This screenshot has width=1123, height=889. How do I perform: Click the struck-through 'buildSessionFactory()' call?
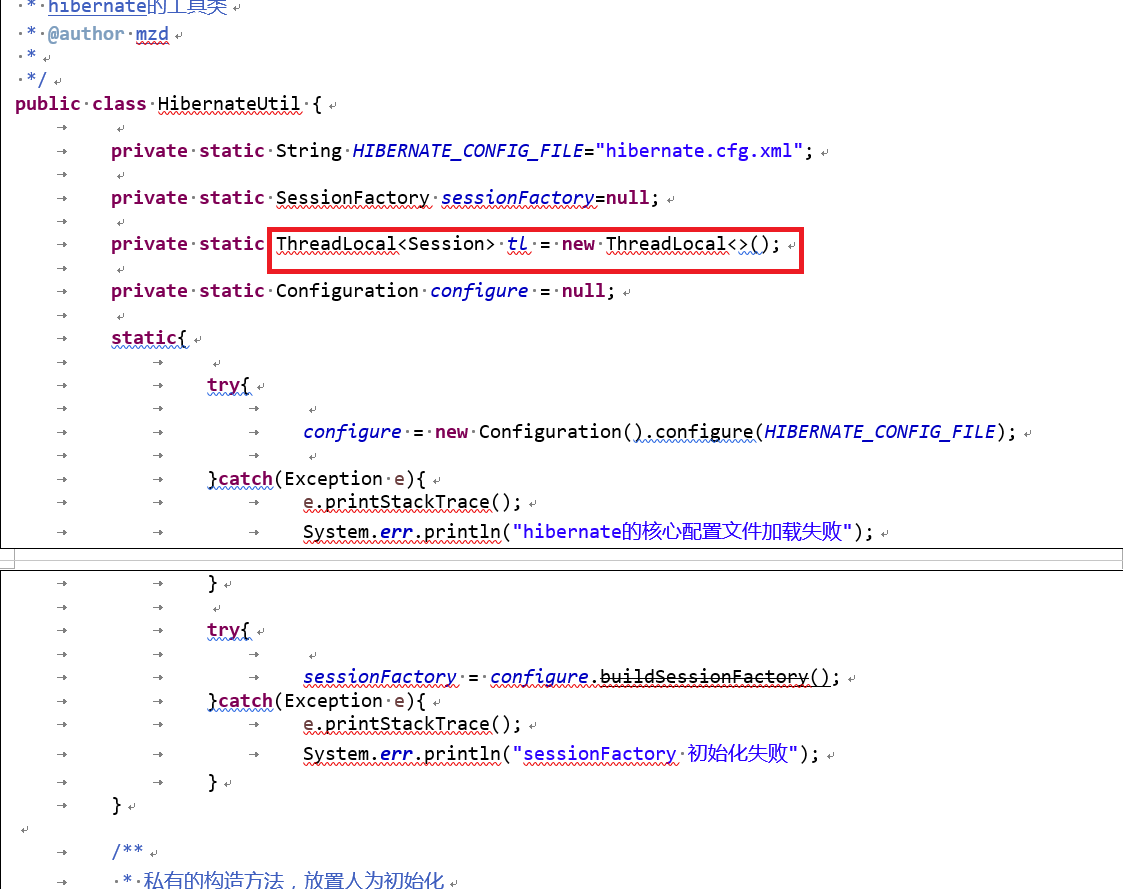714,677
